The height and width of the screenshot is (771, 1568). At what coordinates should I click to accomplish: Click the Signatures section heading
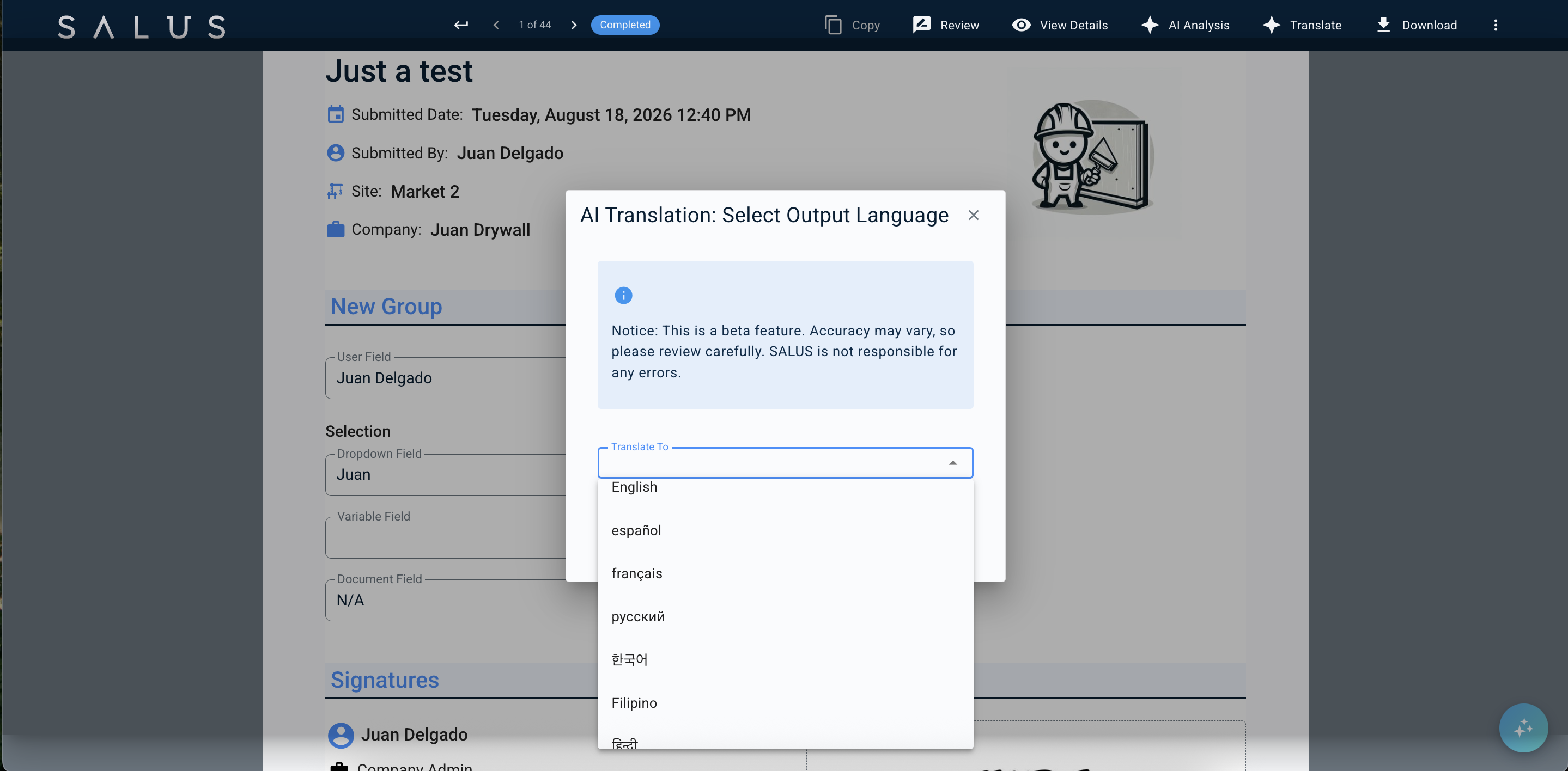(x=385, y=680)
